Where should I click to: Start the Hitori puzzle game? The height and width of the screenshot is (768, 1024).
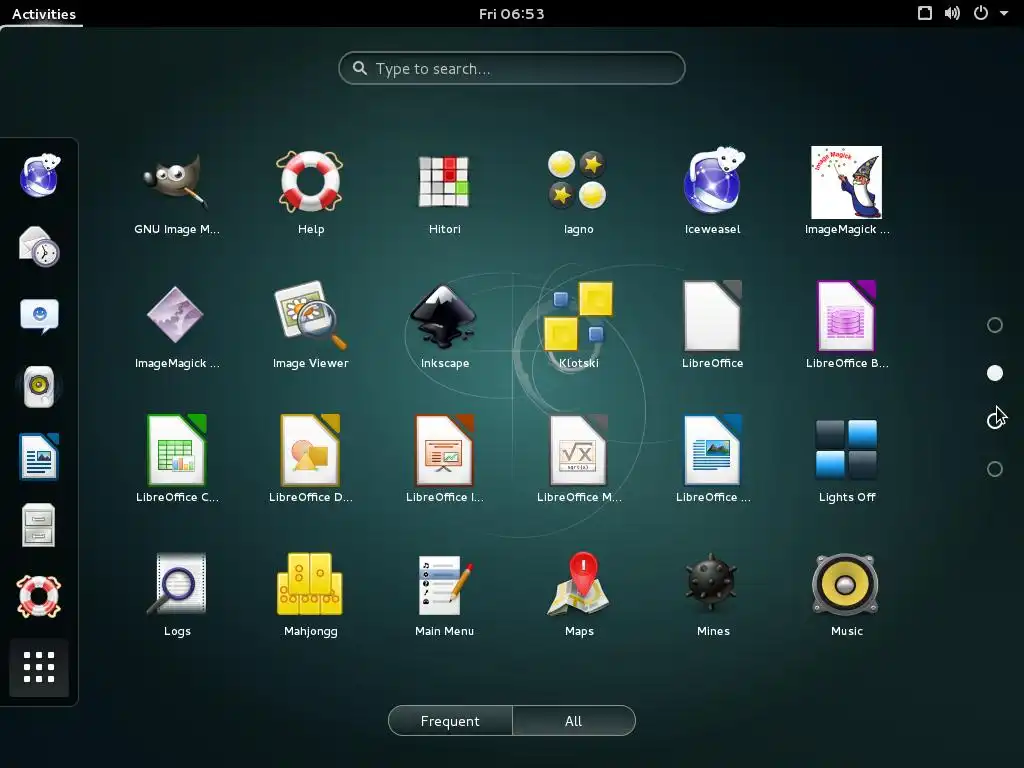(444, 193)
